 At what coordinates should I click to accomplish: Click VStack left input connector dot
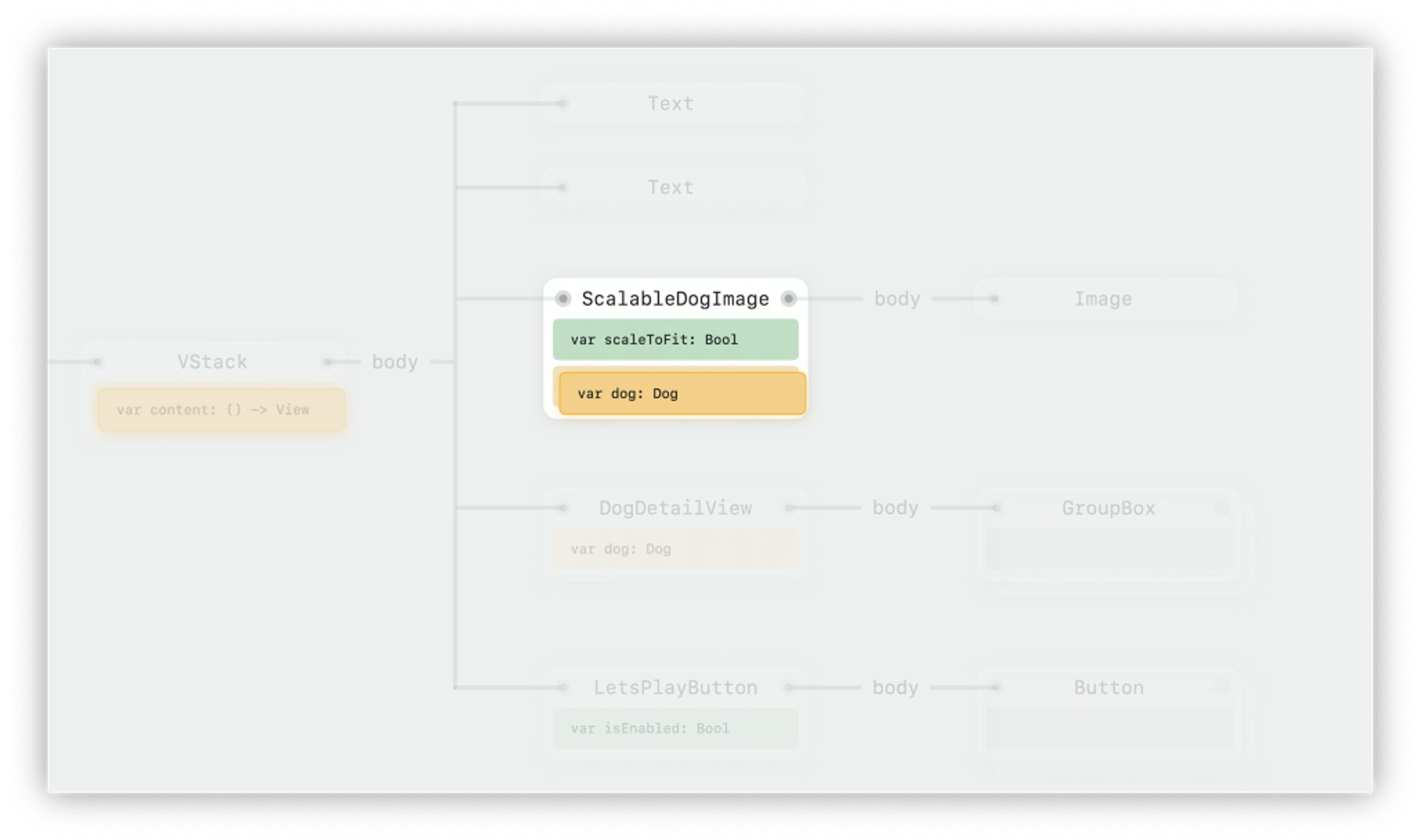97,362
